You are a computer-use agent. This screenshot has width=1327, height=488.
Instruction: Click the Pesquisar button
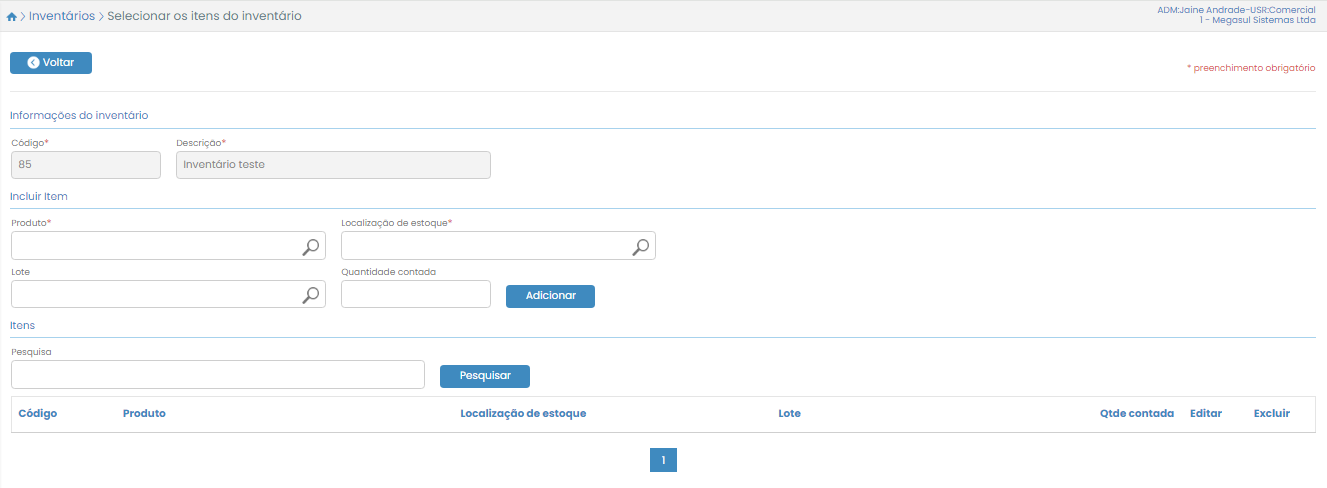pyautogui.click(x=485, y=376)
